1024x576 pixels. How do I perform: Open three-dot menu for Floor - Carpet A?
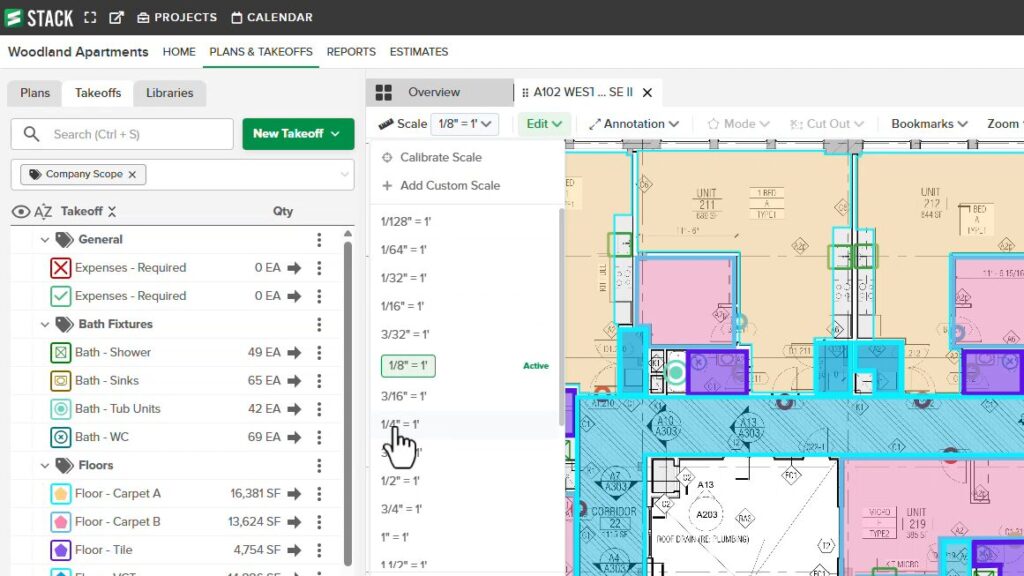point(319,493)
